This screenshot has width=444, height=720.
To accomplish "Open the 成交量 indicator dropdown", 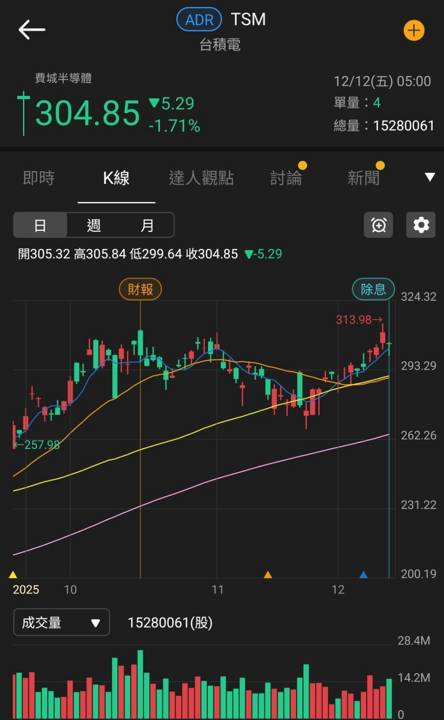I will coord(62,623).
